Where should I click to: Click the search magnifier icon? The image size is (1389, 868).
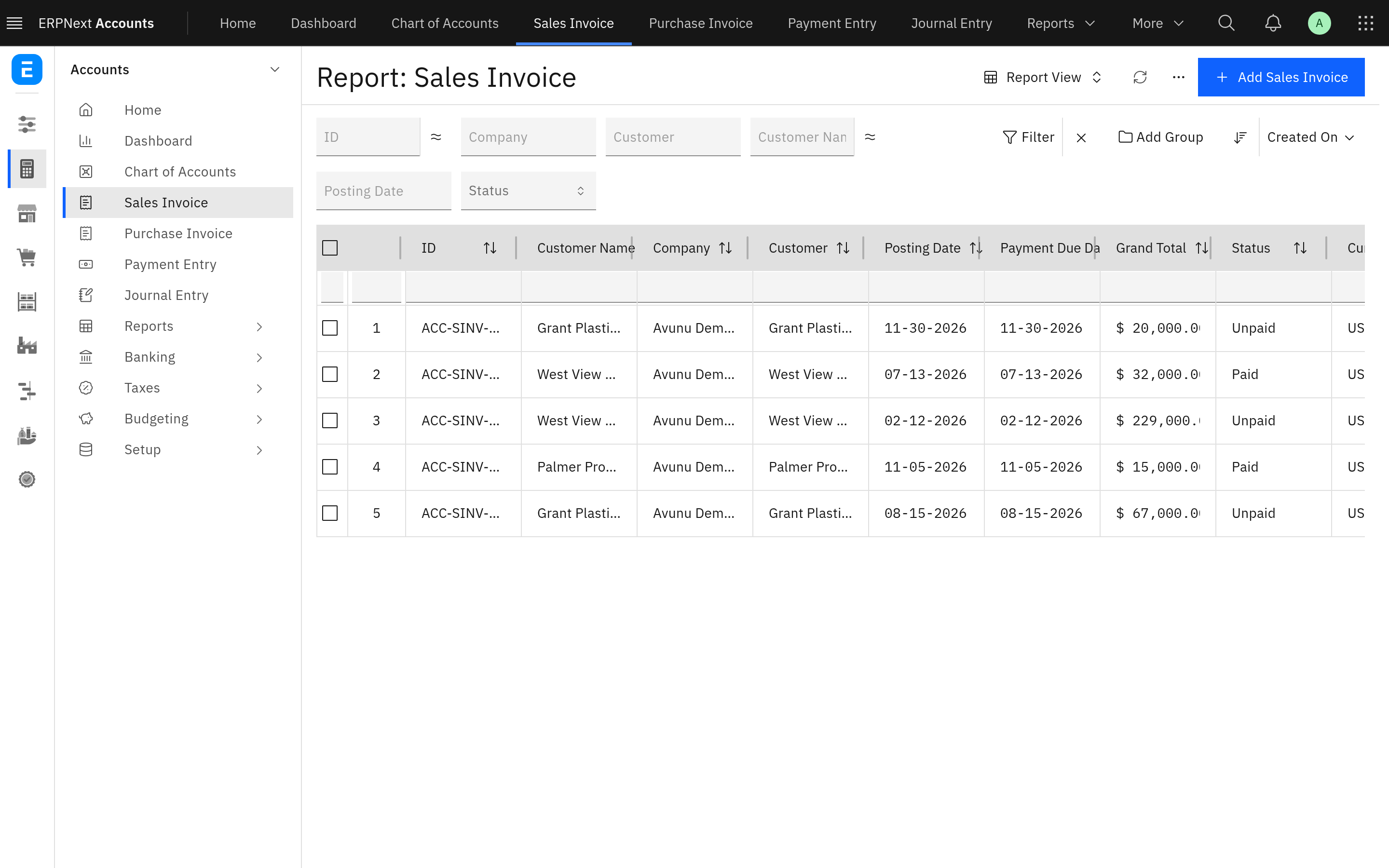tap(1226, 23)
